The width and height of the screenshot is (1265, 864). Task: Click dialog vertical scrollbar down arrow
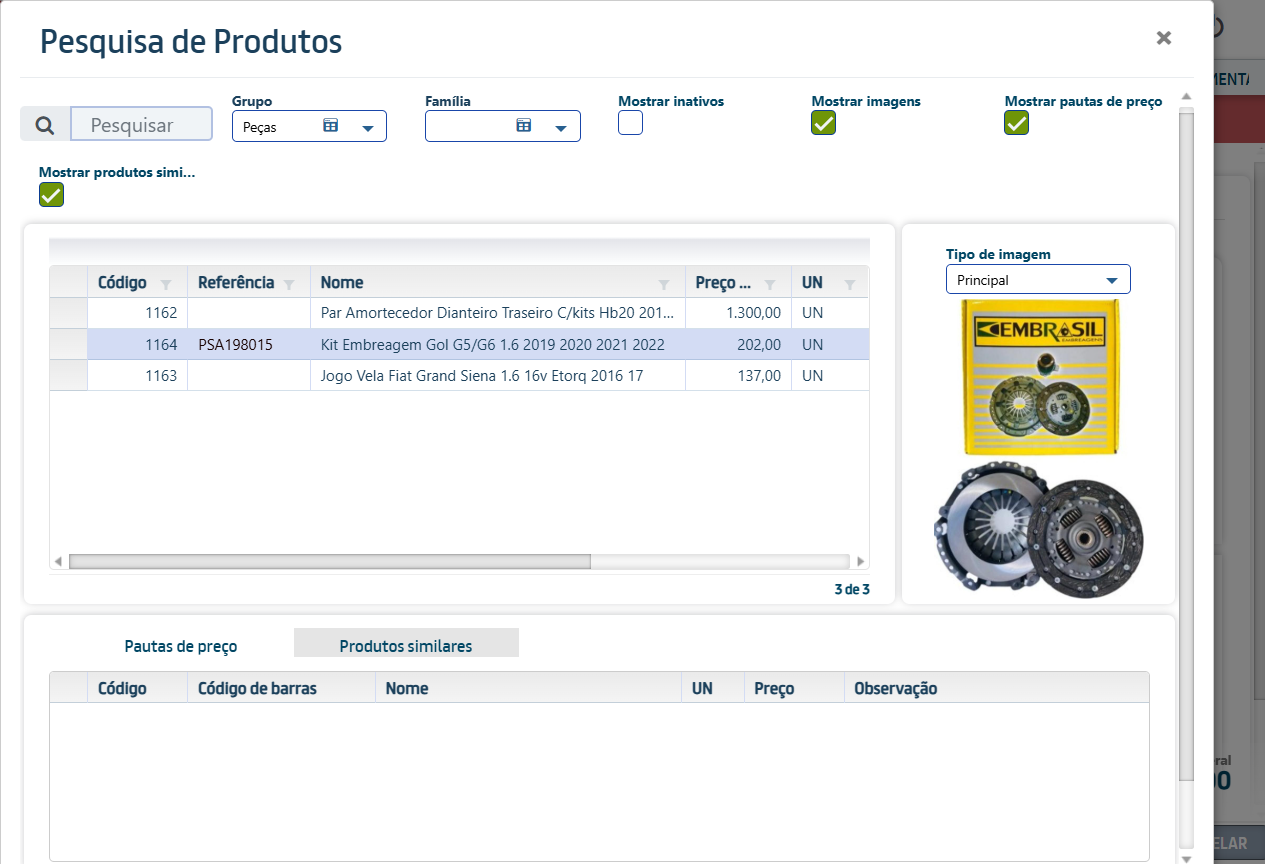point(1186,858)
